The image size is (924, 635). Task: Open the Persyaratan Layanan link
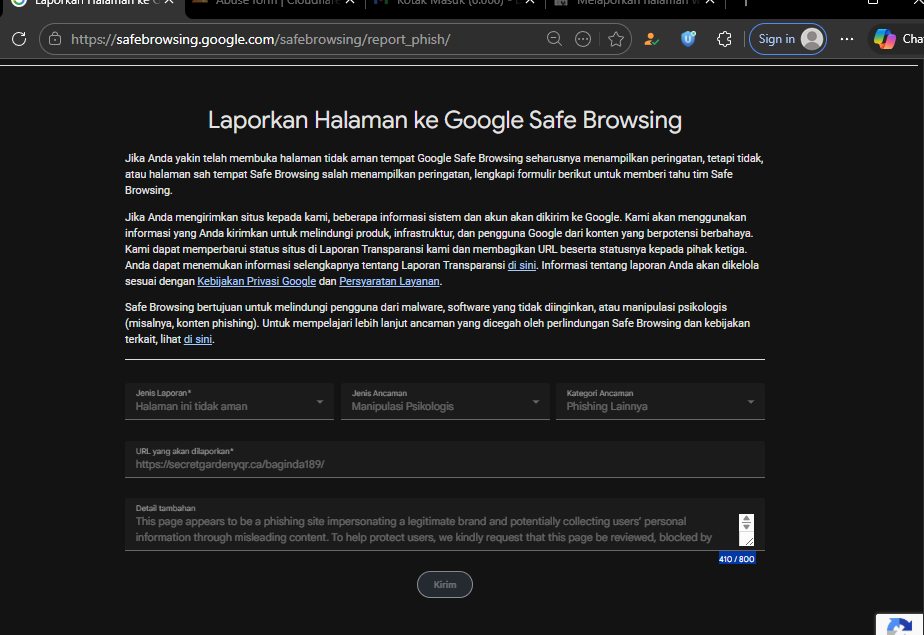[389, 281]
